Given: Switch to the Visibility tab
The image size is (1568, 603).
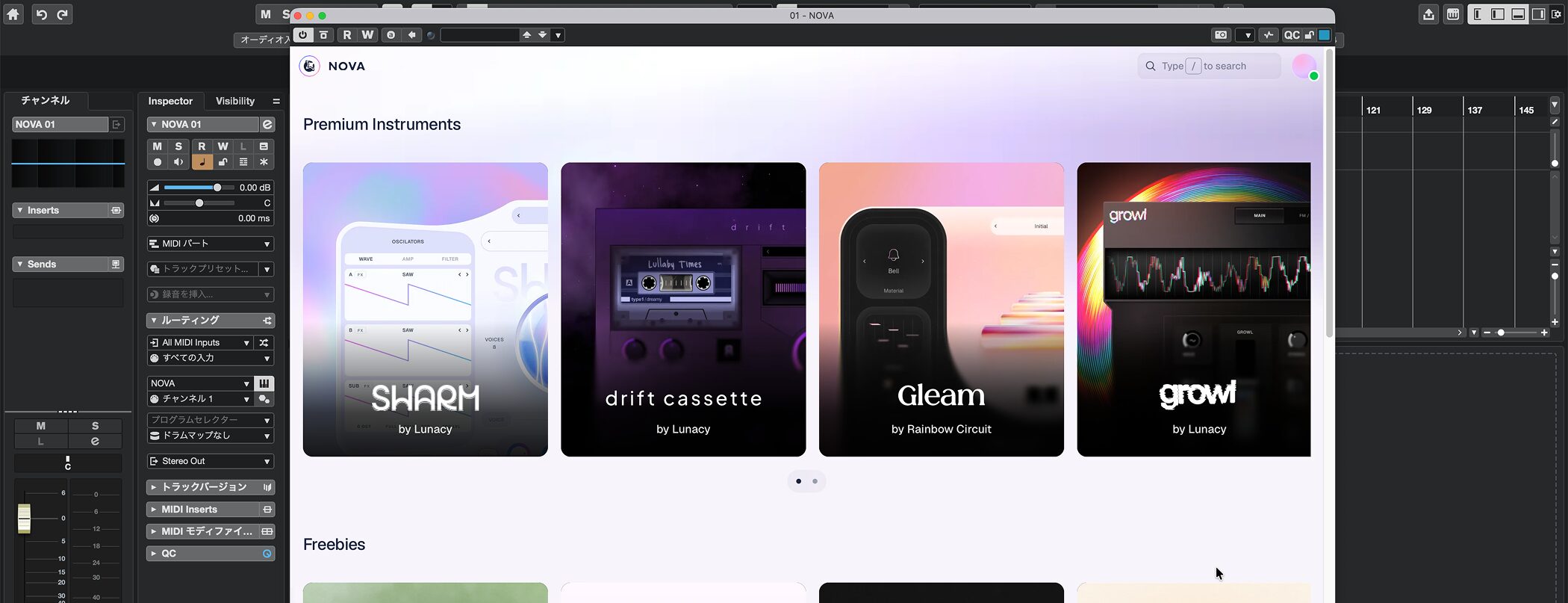Looking at the screenshot, I should click(x=235, y=101).
